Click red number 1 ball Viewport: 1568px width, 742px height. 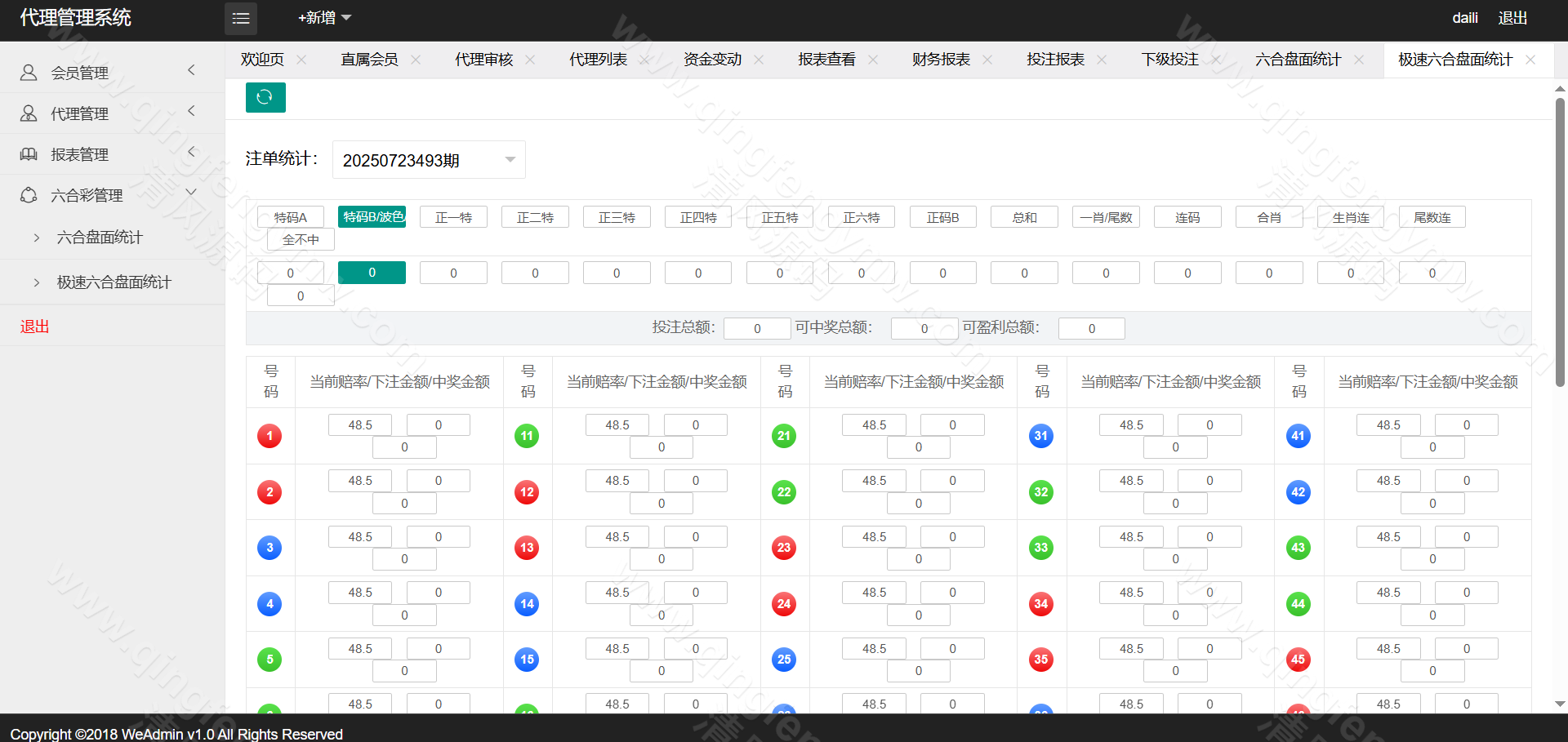[x=269, y=436]
